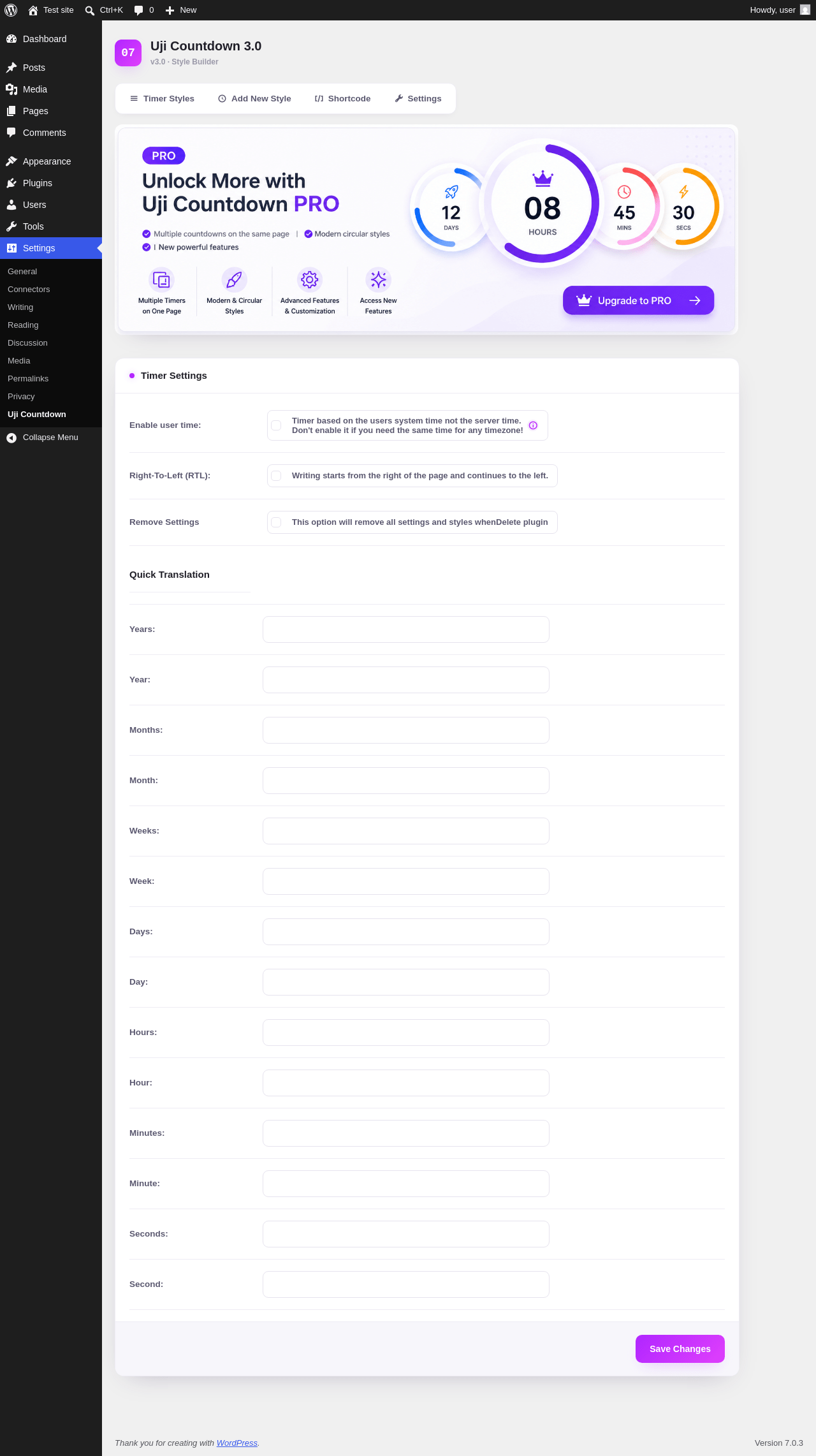Image resolution: width=816 pixels, height=1456 pixels.
Task: Open the WordPress link in footer
Action: point(237,1443)
